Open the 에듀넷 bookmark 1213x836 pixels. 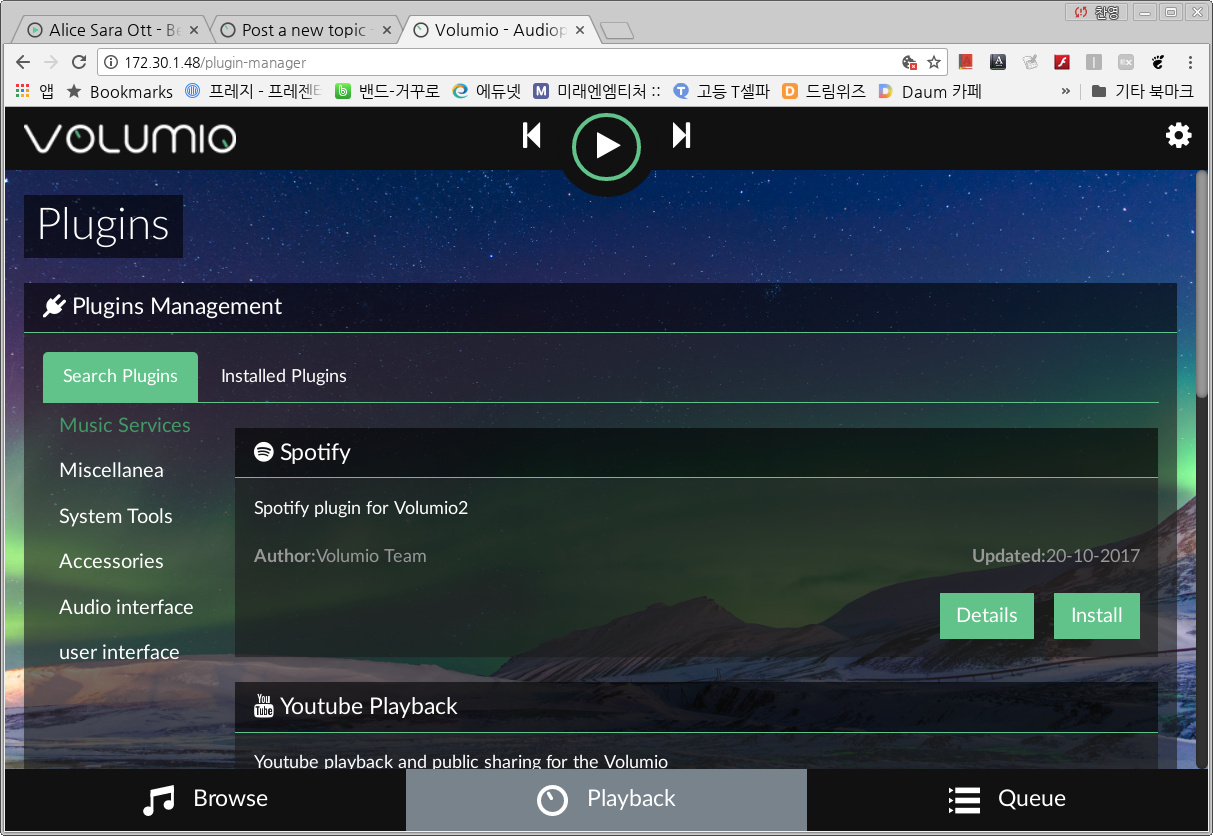tap(486, 91)
